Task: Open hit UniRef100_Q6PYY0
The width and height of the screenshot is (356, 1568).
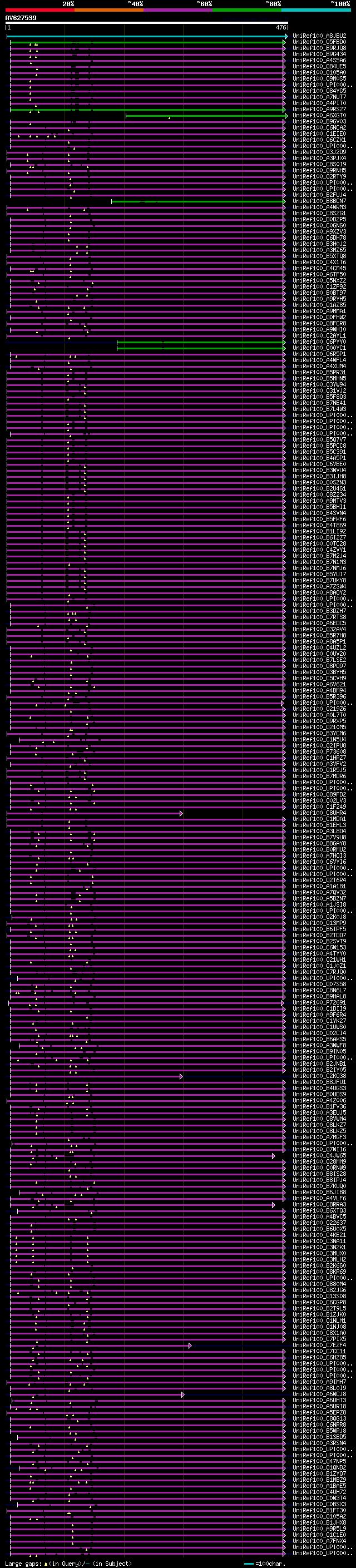Action: click(319, 342)
